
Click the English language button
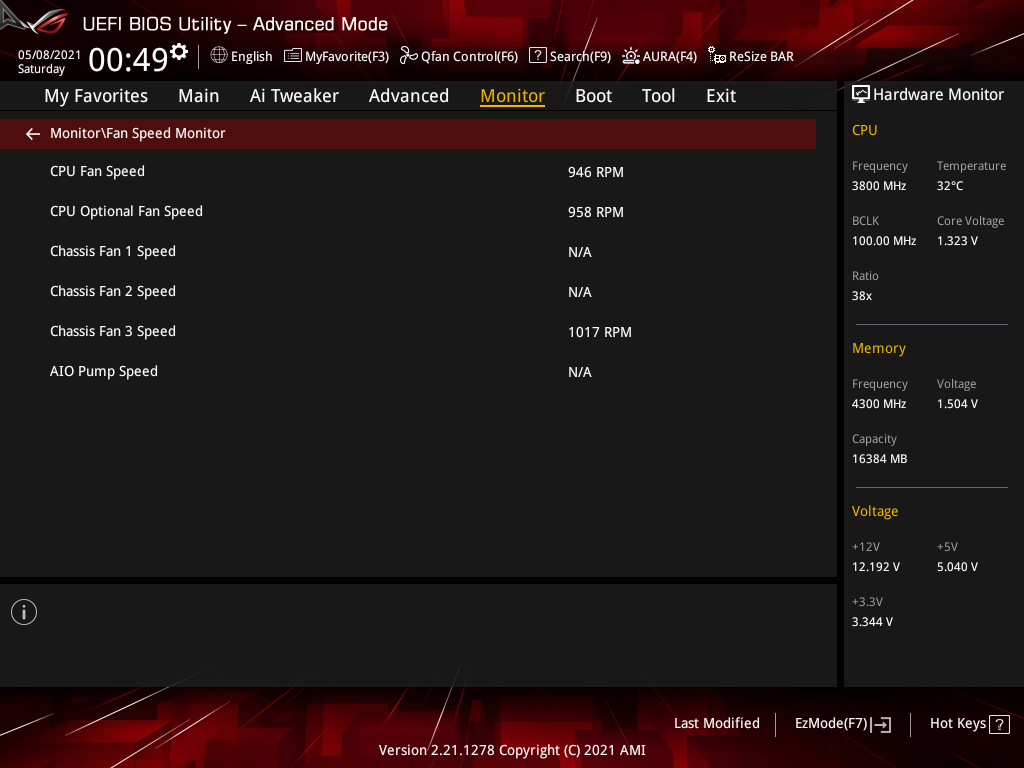pyautogui.click(x=251, y=57)
